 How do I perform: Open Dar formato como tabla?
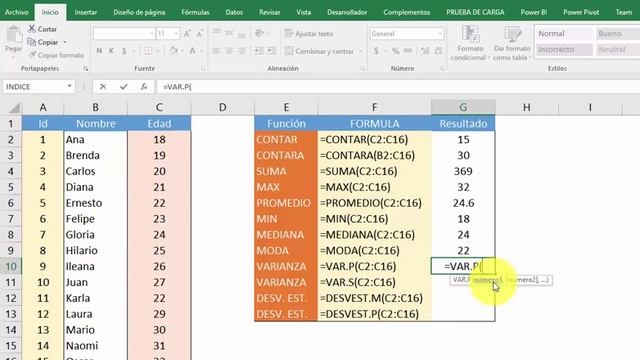512,43
